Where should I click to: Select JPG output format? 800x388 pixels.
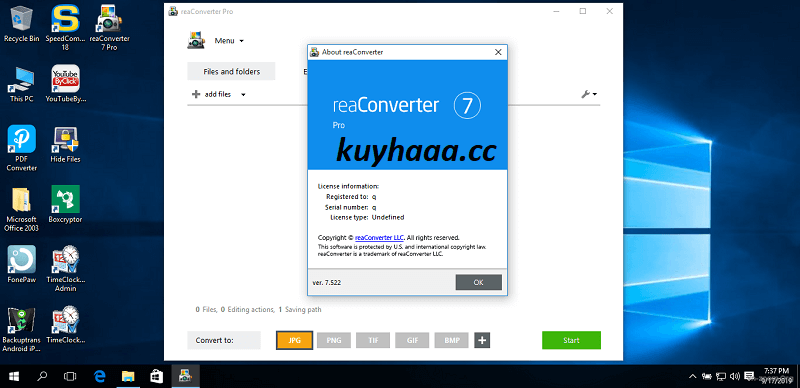click(x=294, y=341)
